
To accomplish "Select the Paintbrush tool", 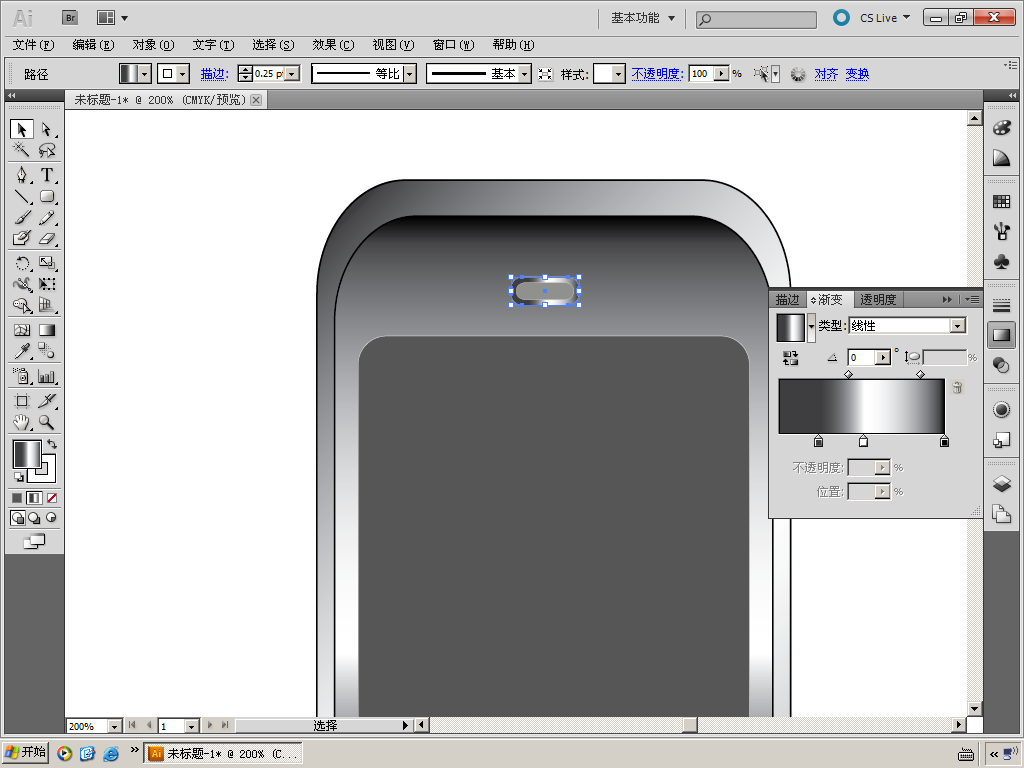I will (x=22, y=217).
